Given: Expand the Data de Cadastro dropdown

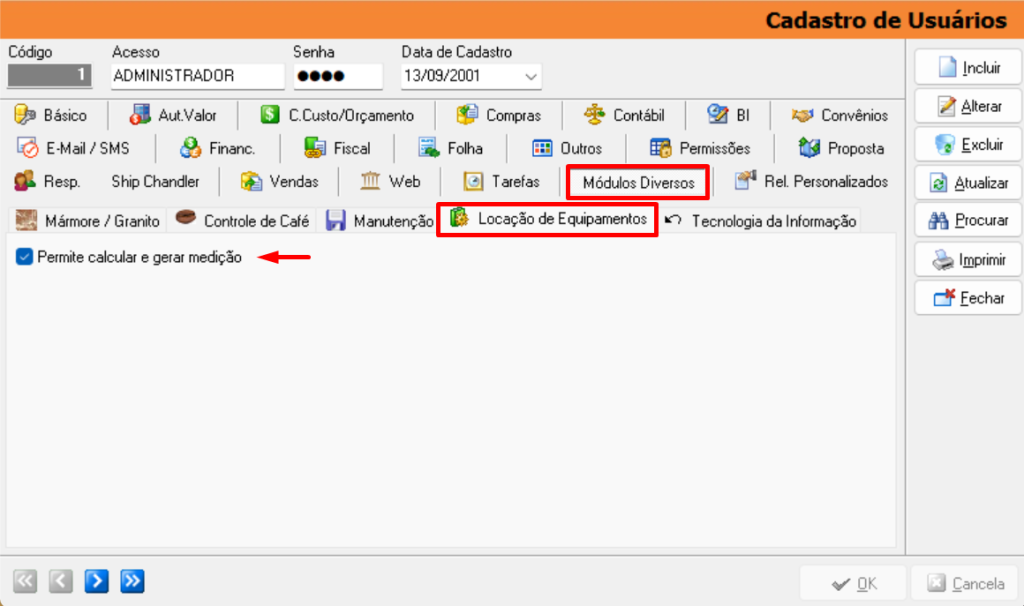Looking at the screenshot, I should 531,76.
